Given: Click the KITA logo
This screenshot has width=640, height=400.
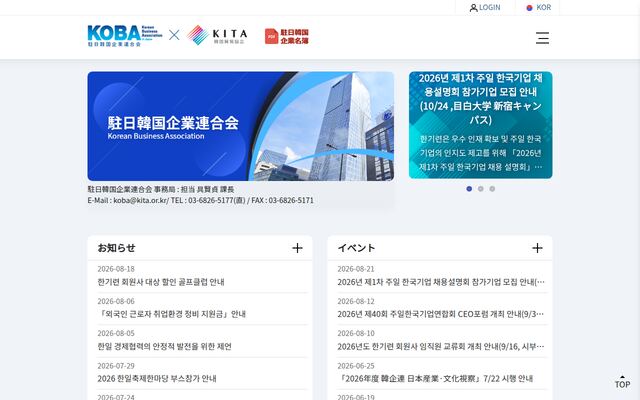Looking at the screenshot, I should tap(217, 35).
